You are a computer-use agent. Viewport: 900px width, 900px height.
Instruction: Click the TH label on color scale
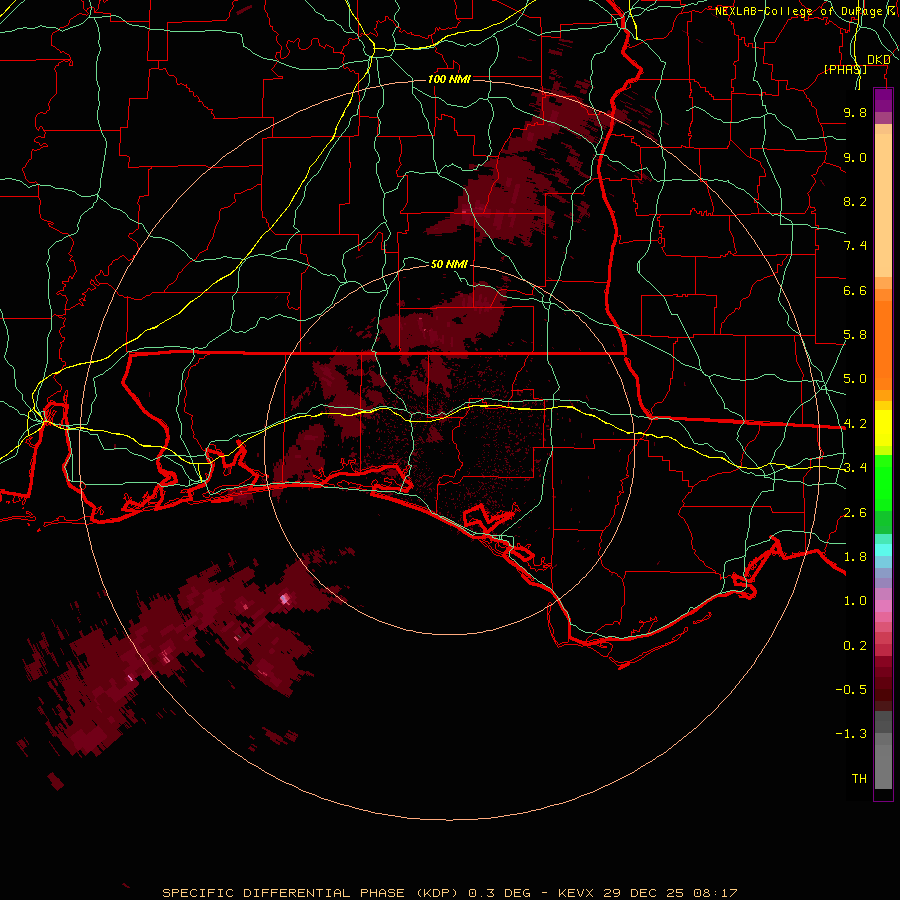click(x=859, y=779)
